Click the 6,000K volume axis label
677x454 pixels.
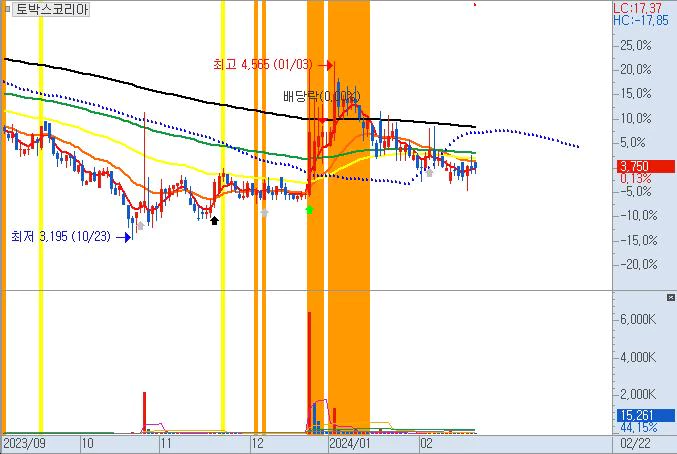click(x=638, y=319)
